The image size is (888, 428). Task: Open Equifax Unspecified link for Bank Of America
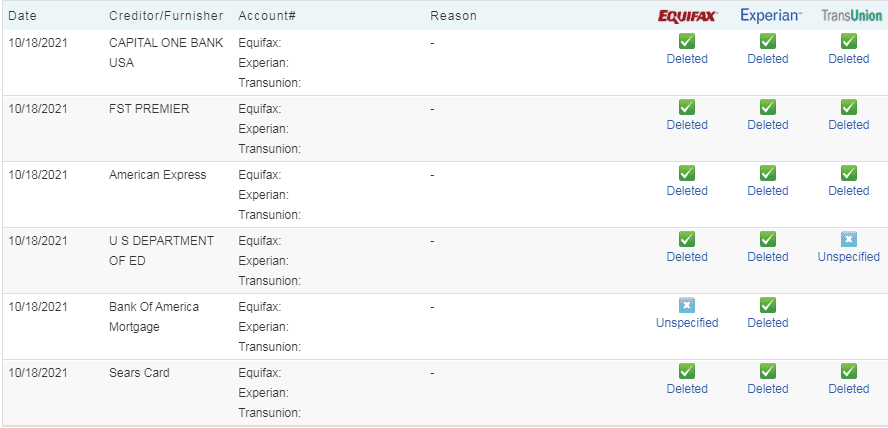point(687,323)
